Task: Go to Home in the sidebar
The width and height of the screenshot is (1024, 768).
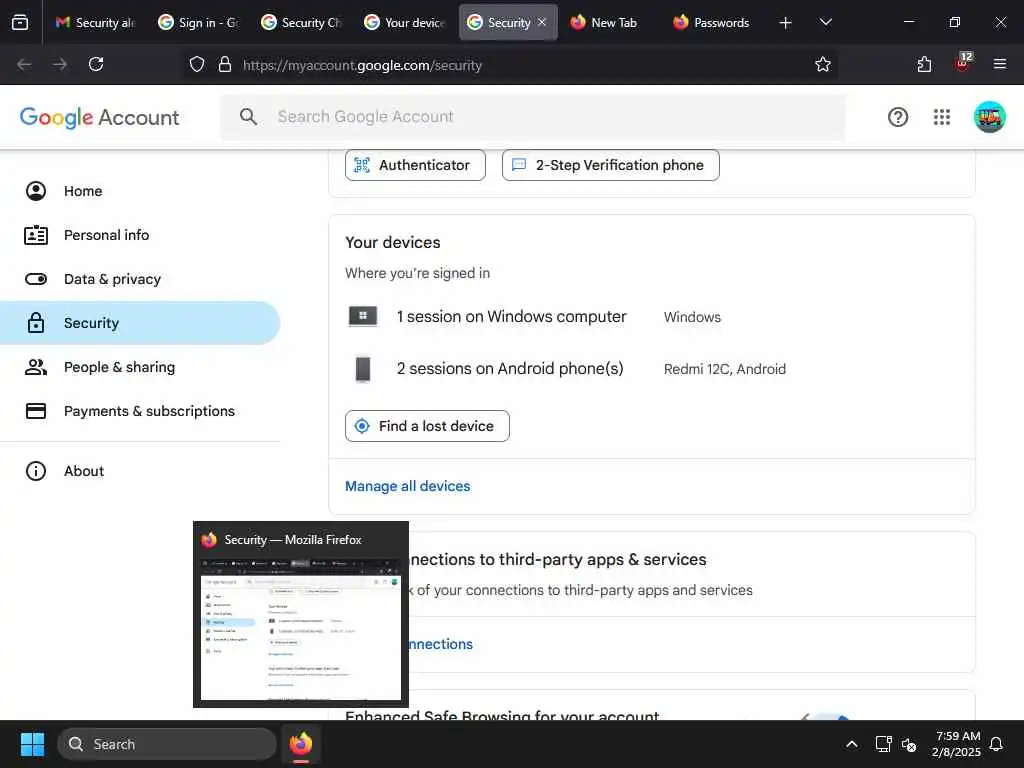Action: [x=140, y=191]
